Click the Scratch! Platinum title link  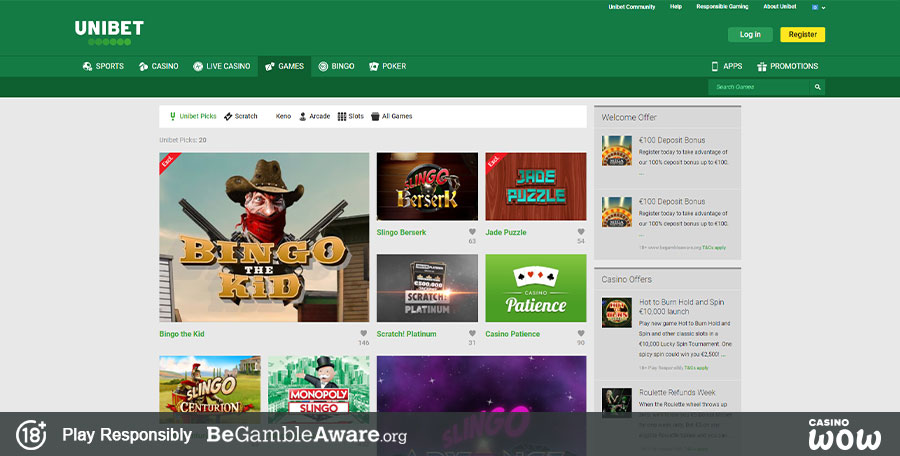(x=406, y=334)
